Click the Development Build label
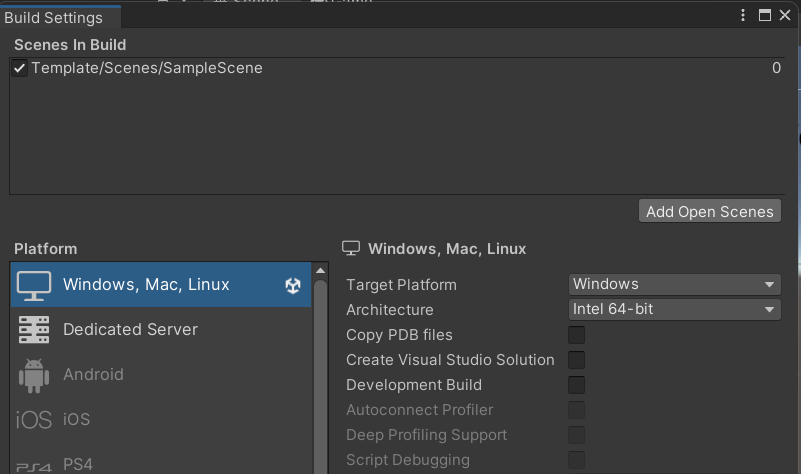This screenshot has height=474, width=801. 414,385
